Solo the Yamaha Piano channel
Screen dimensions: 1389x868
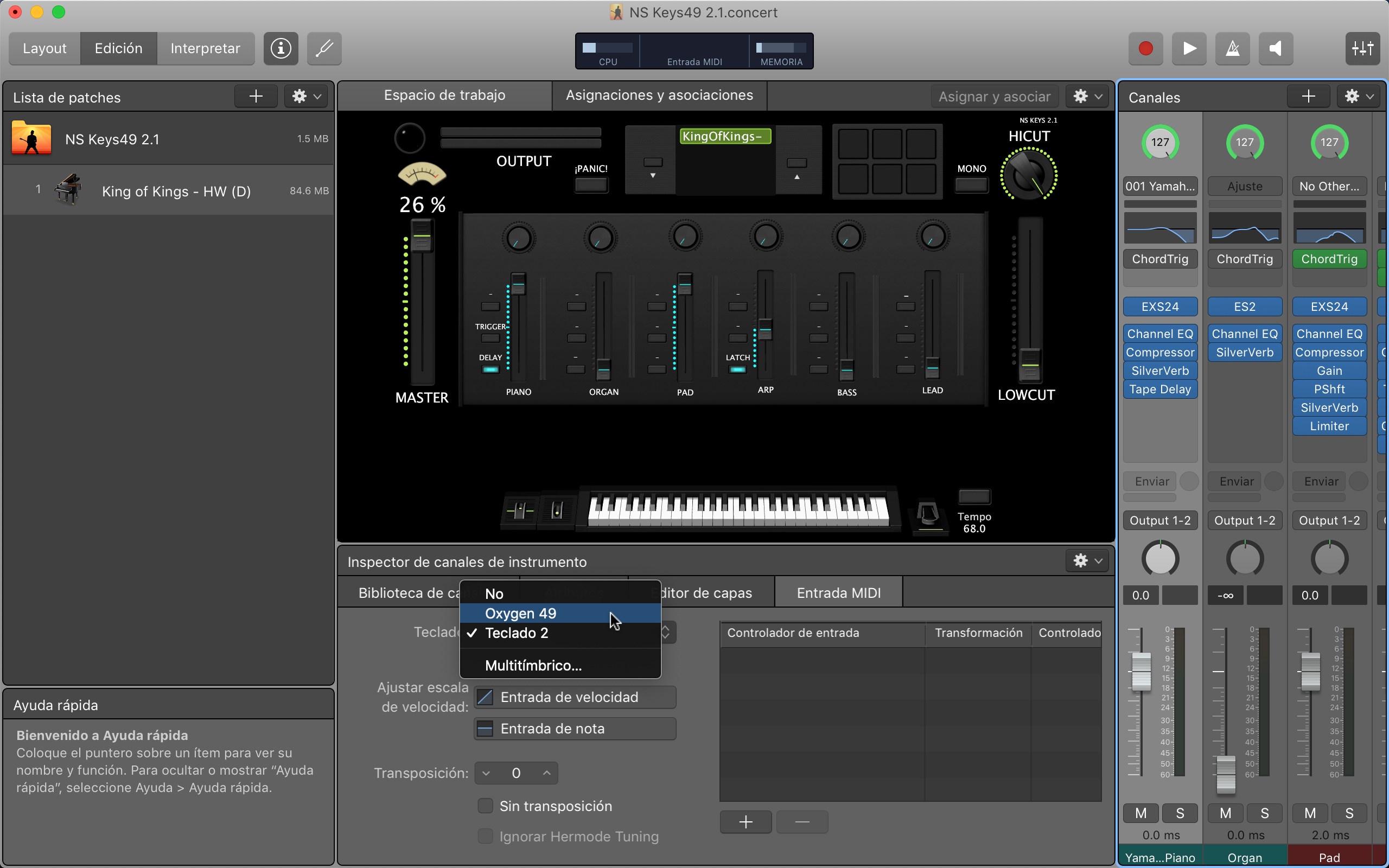click(1180, 813)
